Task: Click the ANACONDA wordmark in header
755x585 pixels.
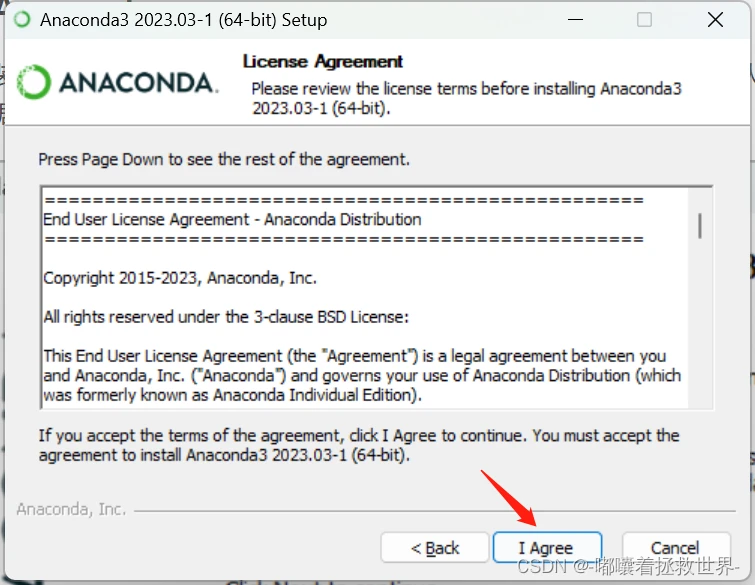Action: point(139,83)
